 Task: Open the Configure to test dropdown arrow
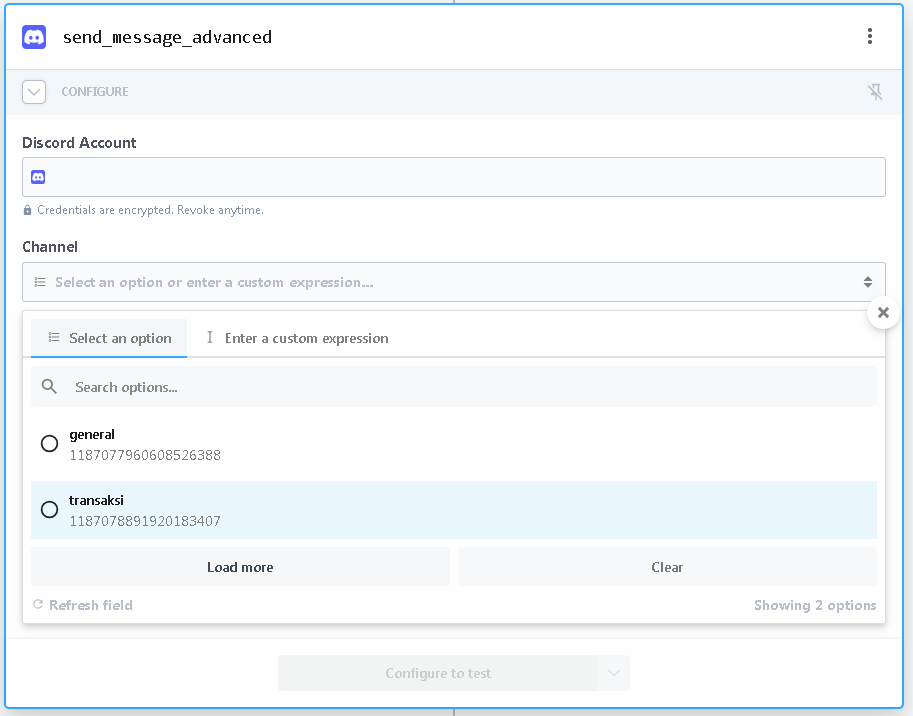[x=614, y=674]
